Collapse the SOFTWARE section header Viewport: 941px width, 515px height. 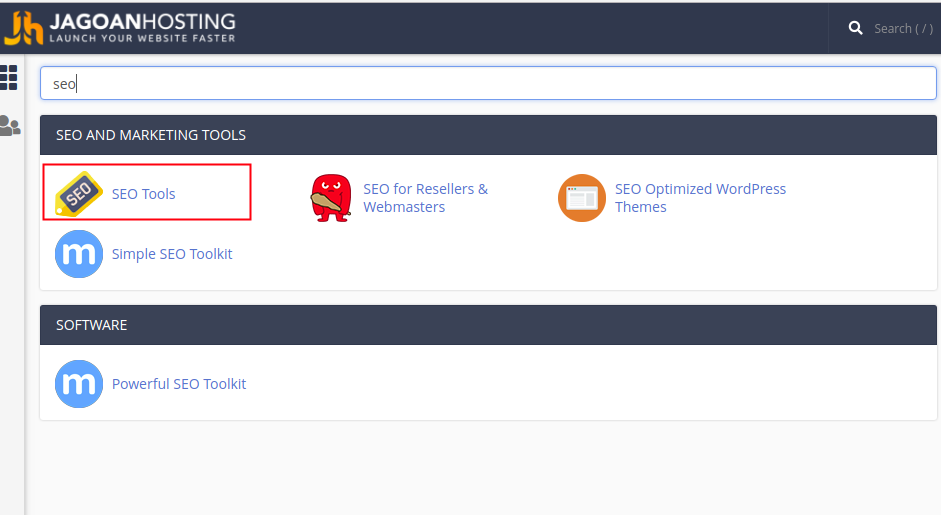[x=488, y=325]
